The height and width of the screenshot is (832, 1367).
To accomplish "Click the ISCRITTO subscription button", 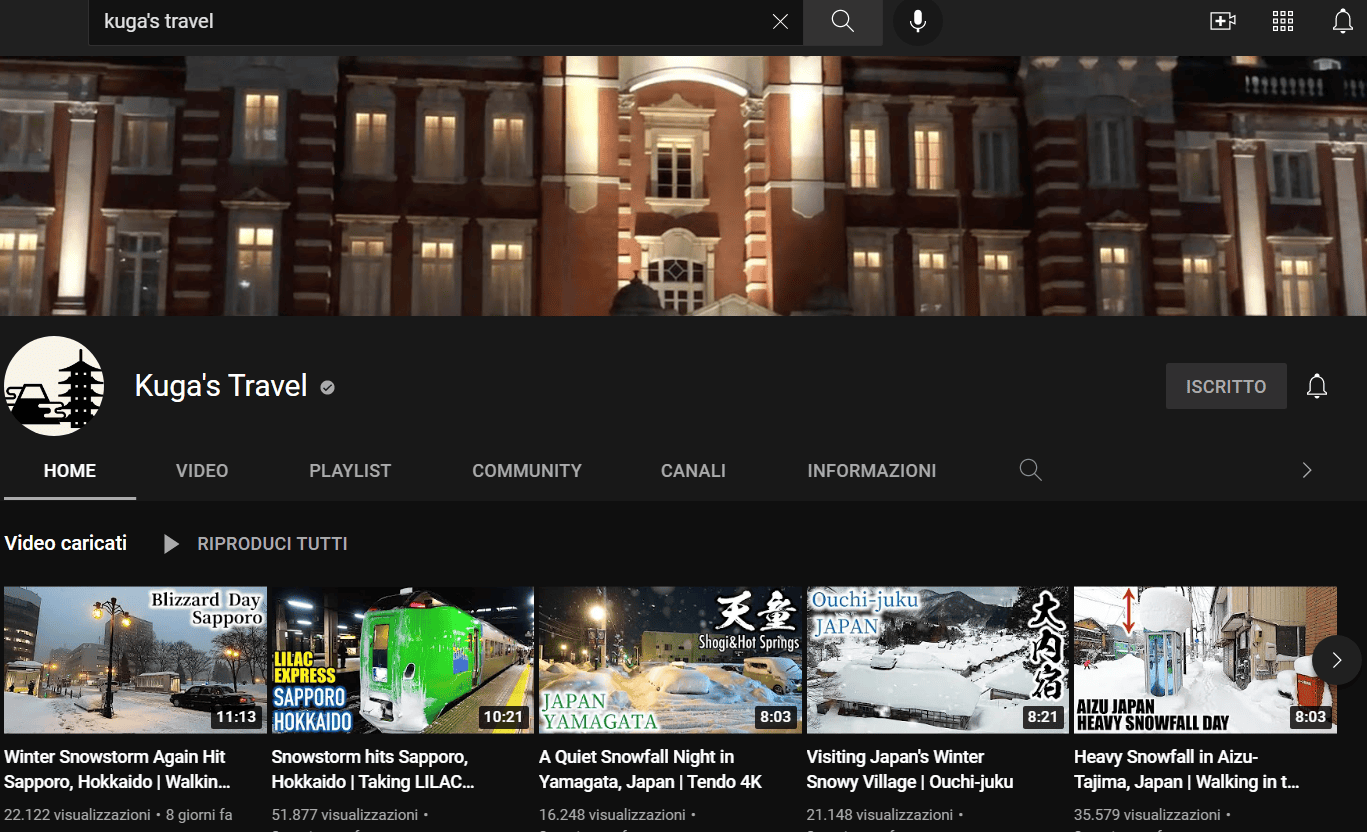I will click(x=1226, y=386).
